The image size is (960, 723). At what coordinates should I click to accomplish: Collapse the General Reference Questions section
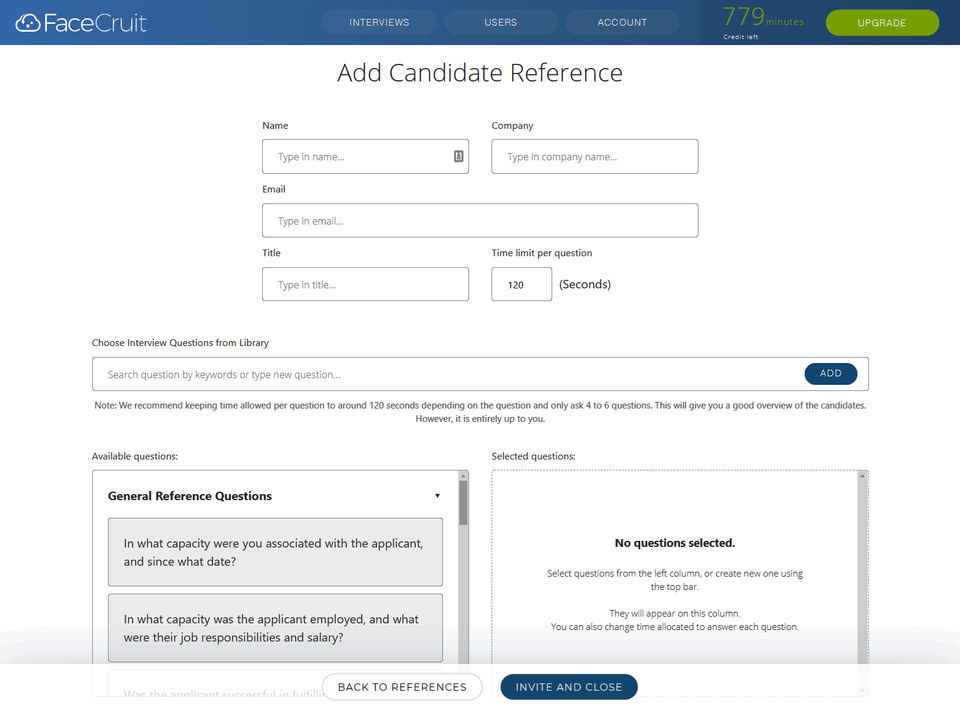click(x=437, y=496)
